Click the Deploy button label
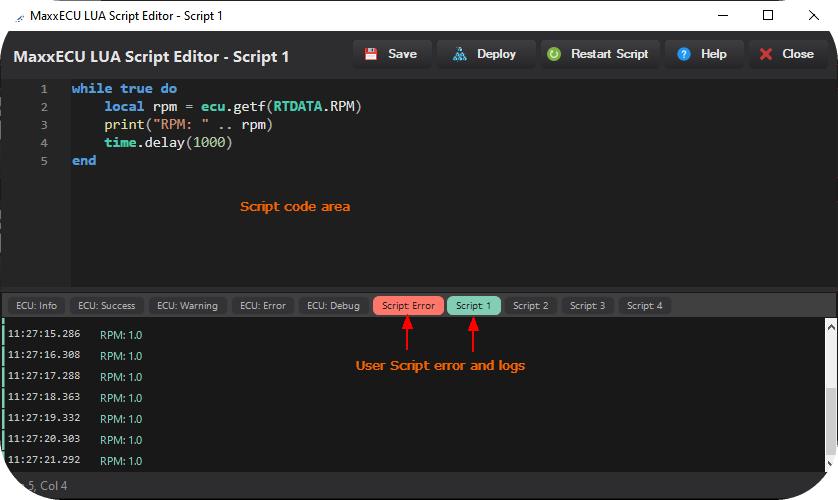Viewport: 838px width, 500px height. pyautogui.click(x=496, y=54)
